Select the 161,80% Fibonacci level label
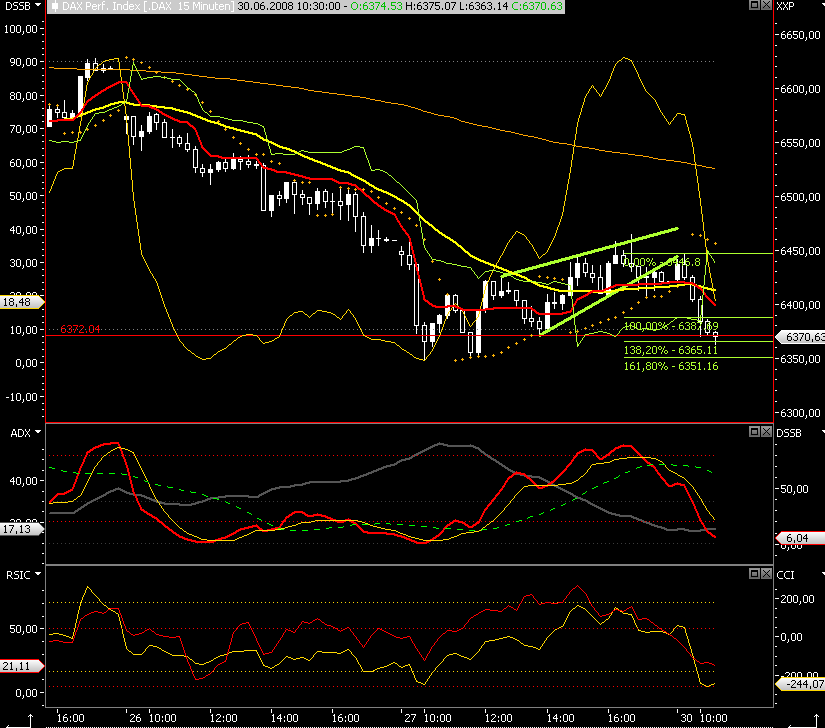 click(x=671, y=366)
